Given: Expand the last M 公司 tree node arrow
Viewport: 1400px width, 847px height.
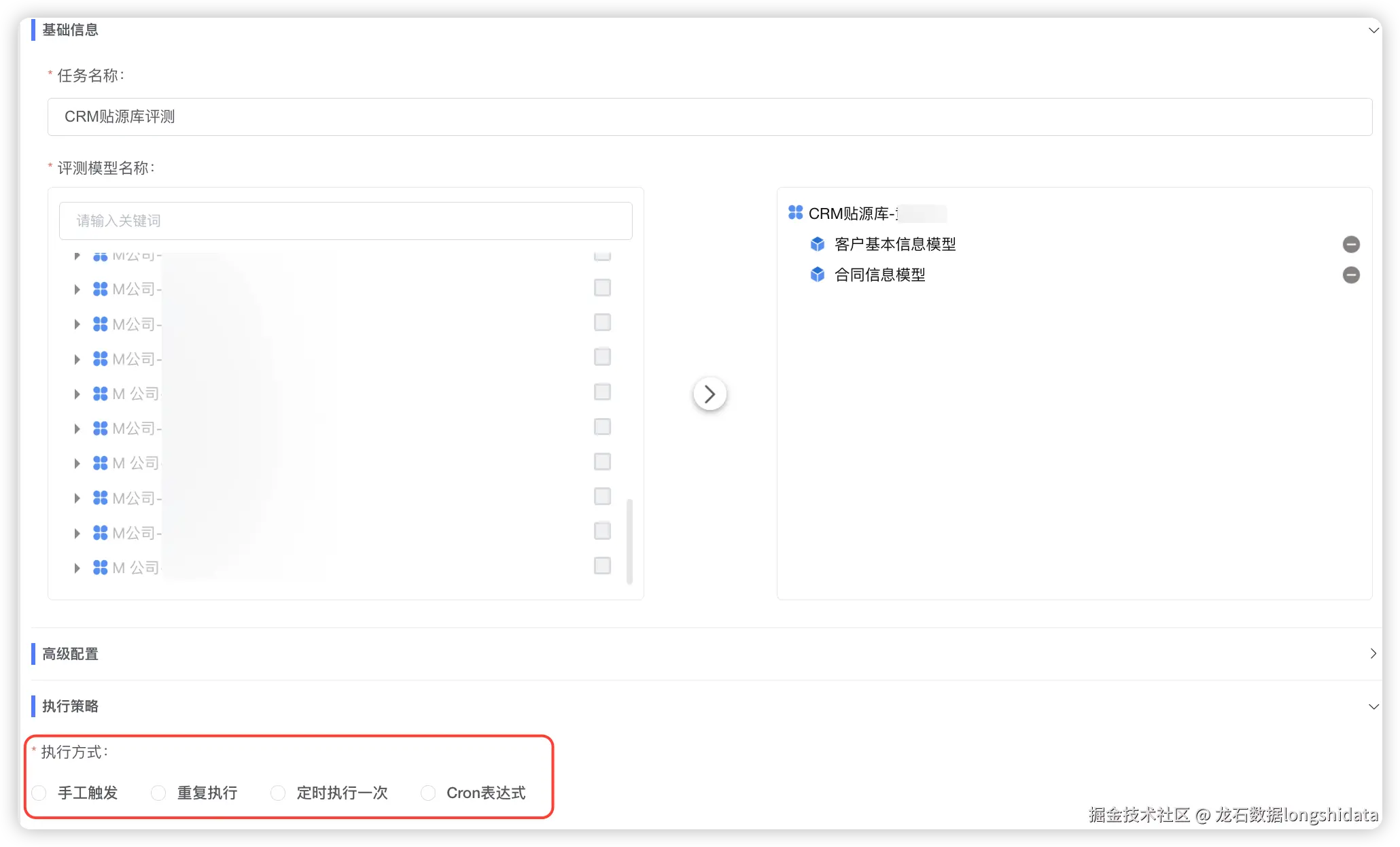Looking at the screenshot, I should click(x=77, y=568).
